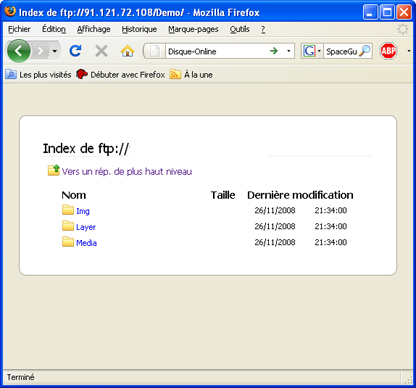Viewport: 416px width, 388px height.
Task: Sort by Dernière modification column header
Action: coord(300,195)
